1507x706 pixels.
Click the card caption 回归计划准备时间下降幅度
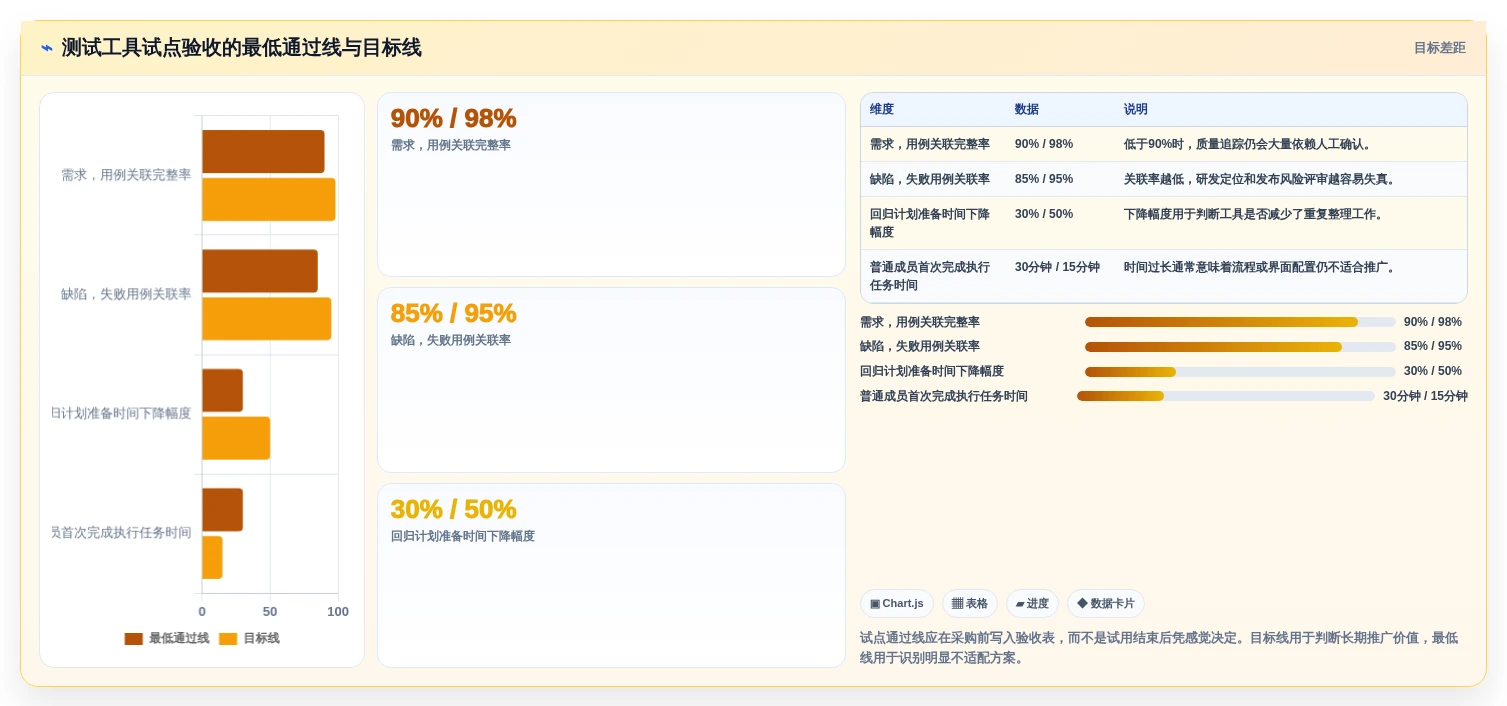click(x=463, y=536)
